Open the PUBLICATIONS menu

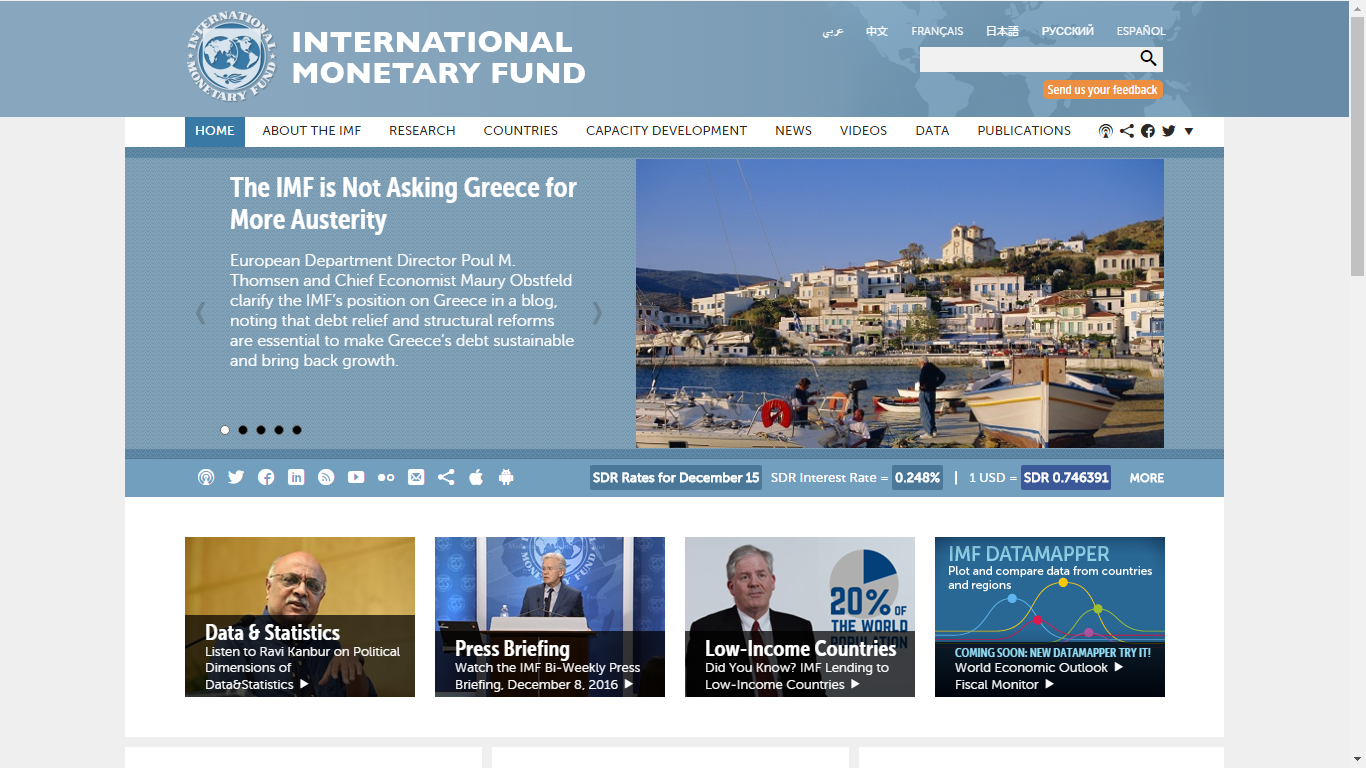coord(1024,131)
